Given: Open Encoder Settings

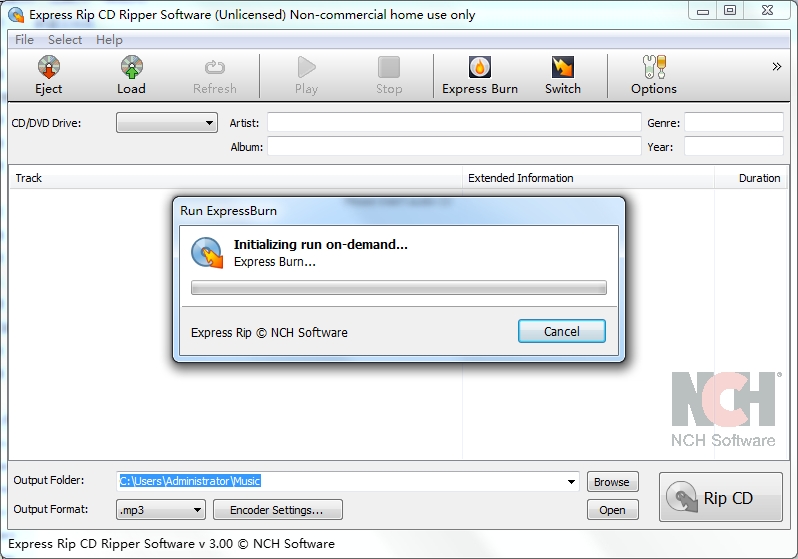Looking at the screenshot, I should tap(277, 510).
